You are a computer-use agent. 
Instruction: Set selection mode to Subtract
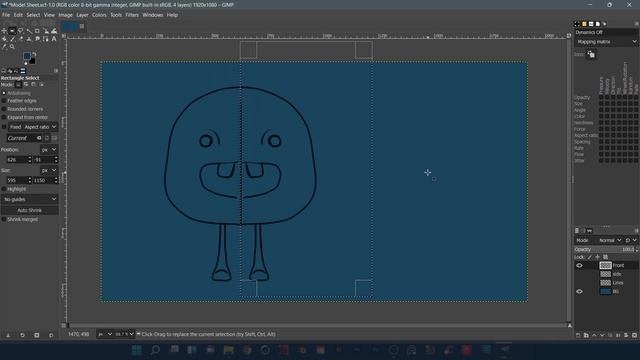point(33,84)
